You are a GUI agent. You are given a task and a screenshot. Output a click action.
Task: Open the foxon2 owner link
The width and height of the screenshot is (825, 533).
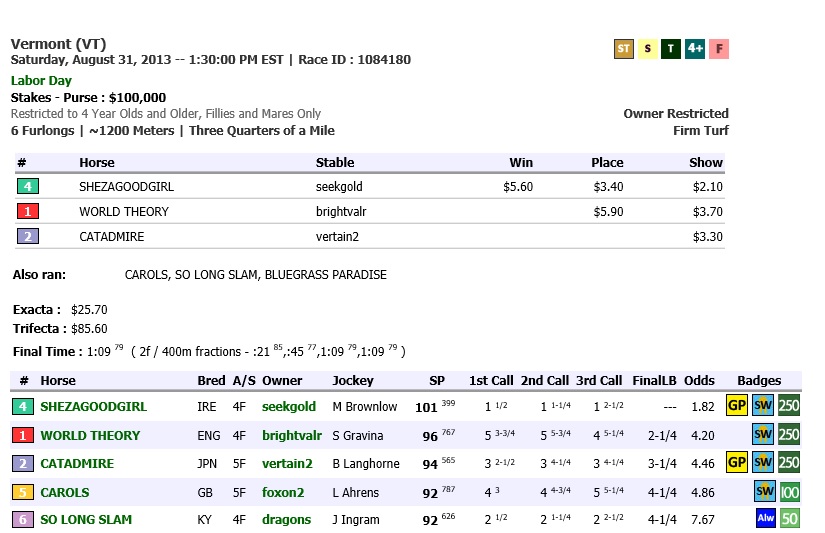coord(282,493)
